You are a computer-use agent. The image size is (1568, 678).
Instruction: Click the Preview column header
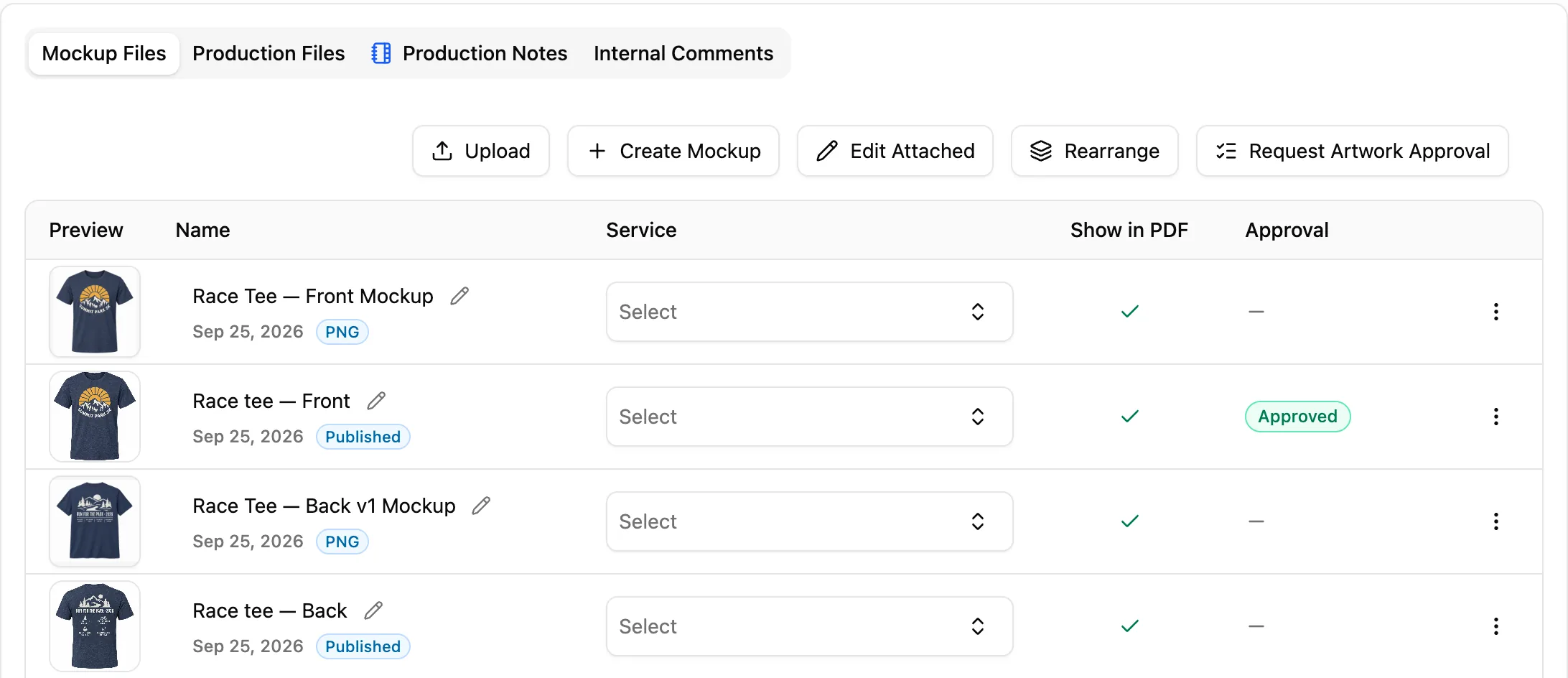pyautogui.click(x=86, y=230)
